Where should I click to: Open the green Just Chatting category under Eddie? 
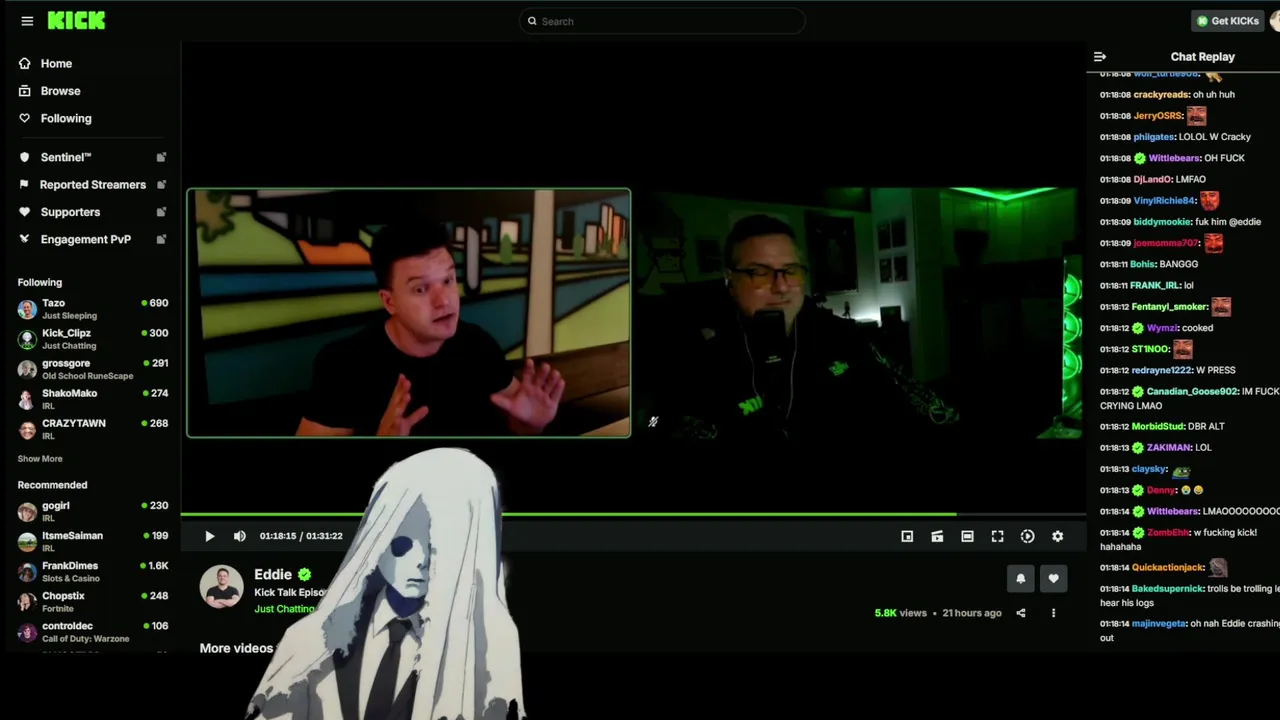284,609
